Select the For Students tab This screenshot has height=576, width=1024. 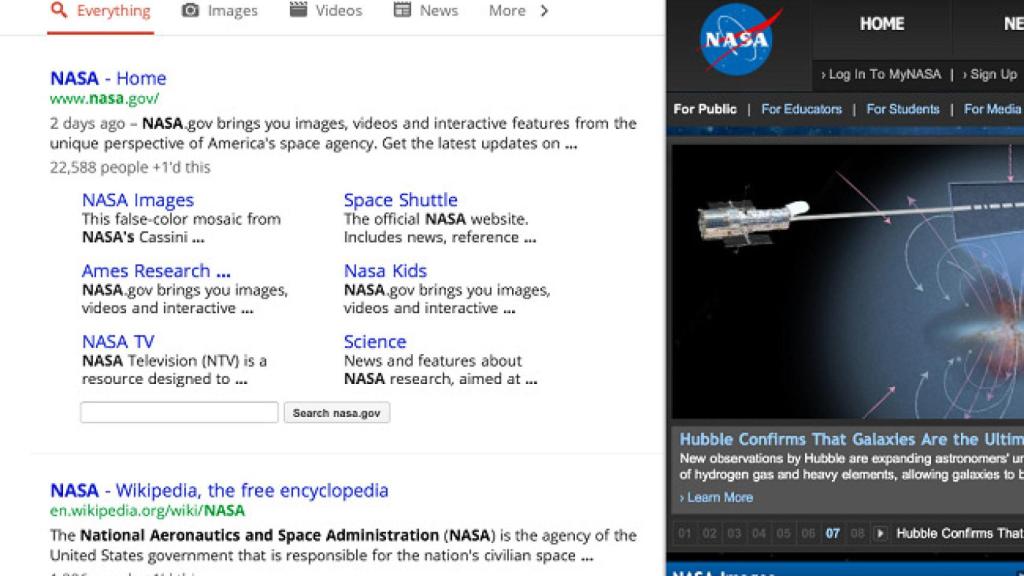tap(902, 109)
